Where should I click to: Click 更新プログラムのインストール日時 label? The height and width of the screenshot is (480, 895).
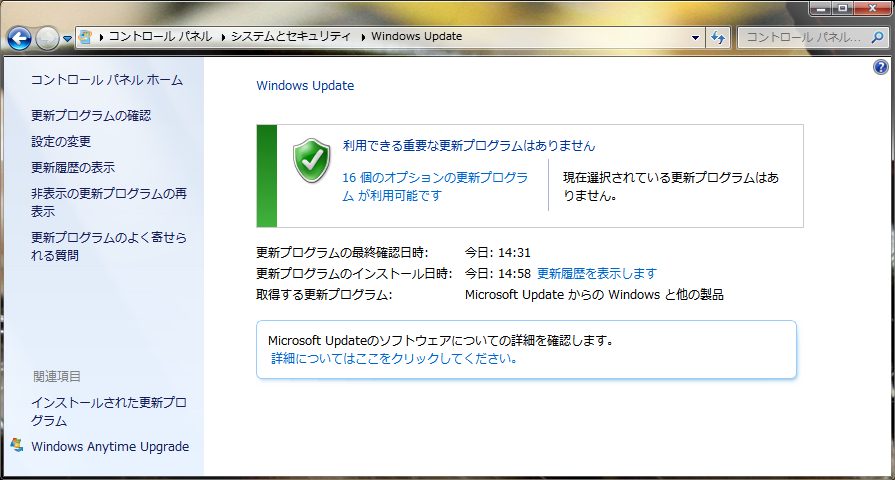(354, 273)
